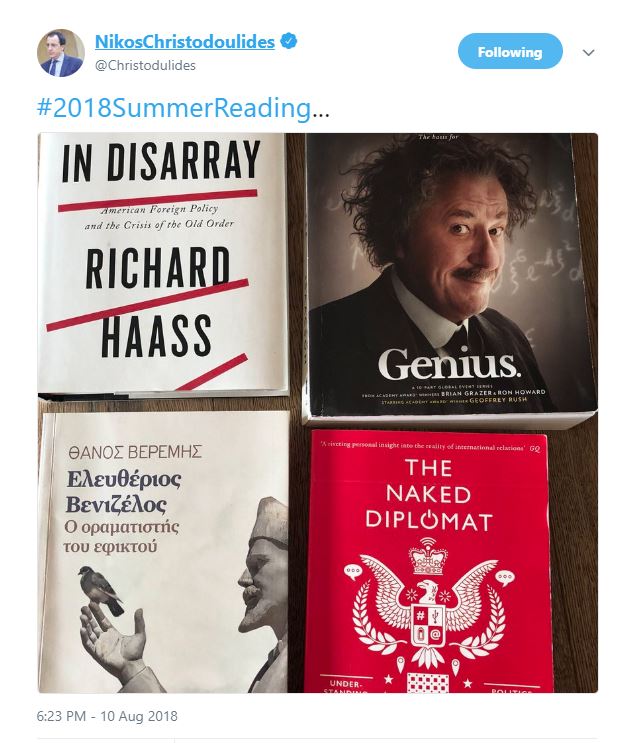636x743 pixels.
Task: Expand the tweet options chevron
Action: pyautogui.click(x=588, y=53)
